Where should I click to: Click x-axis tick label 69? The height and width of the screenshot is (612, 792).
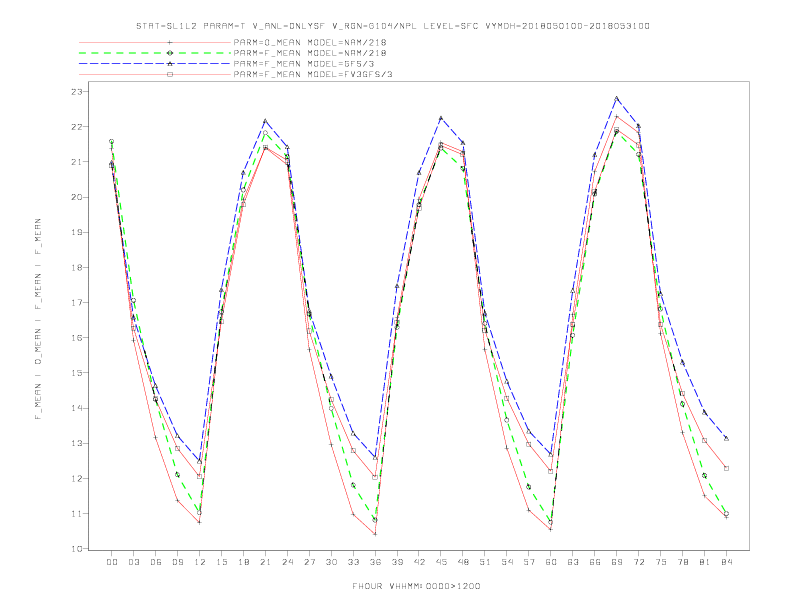(617, 562)
